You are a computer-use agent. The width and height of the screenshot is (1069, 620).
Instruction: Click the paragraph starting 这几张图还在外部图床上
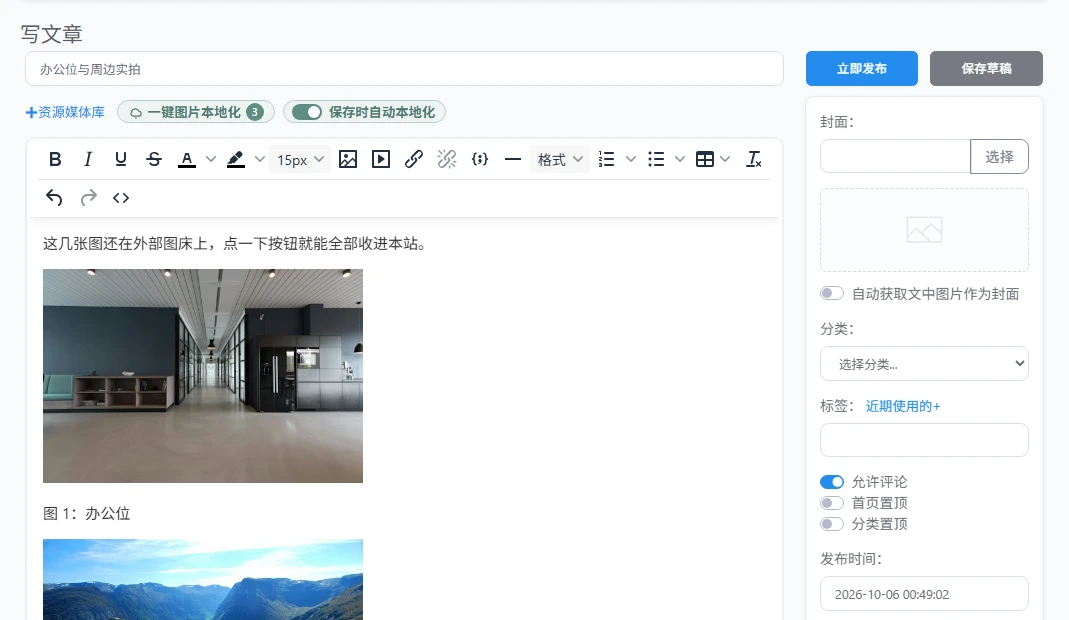[237, 243]
